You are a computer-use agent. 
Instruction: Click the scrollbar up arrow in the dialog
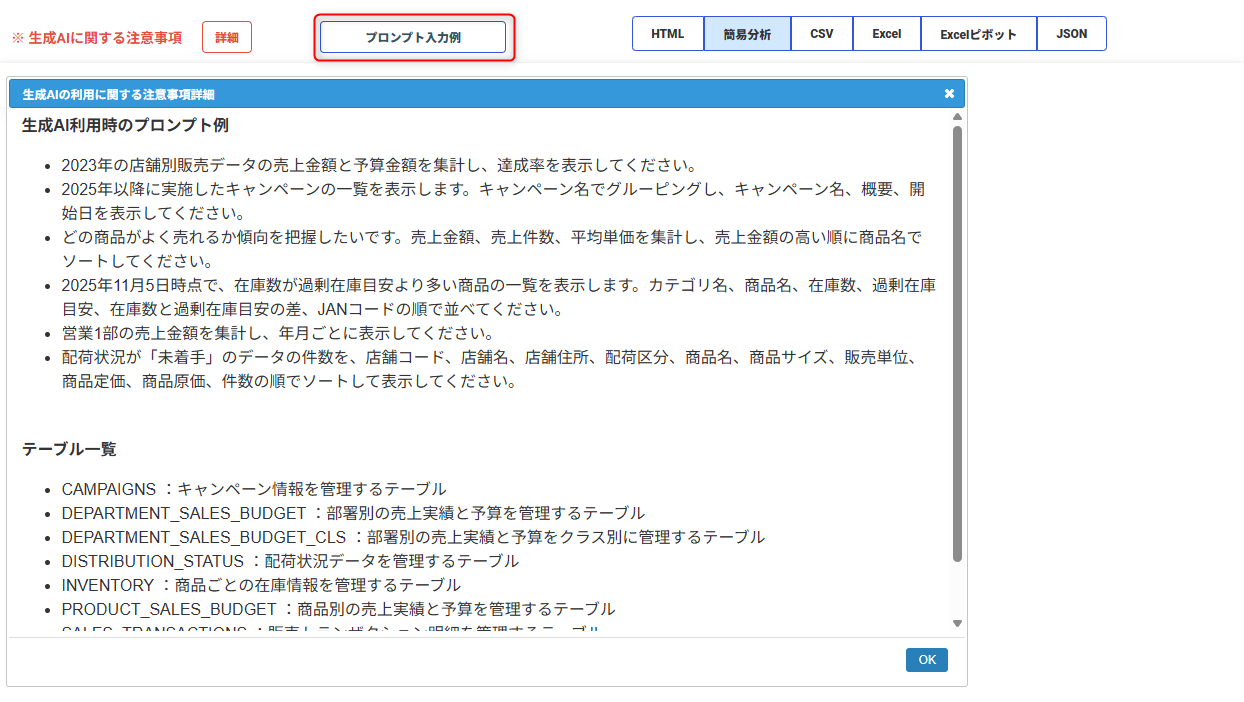click(x=957, y=117)
